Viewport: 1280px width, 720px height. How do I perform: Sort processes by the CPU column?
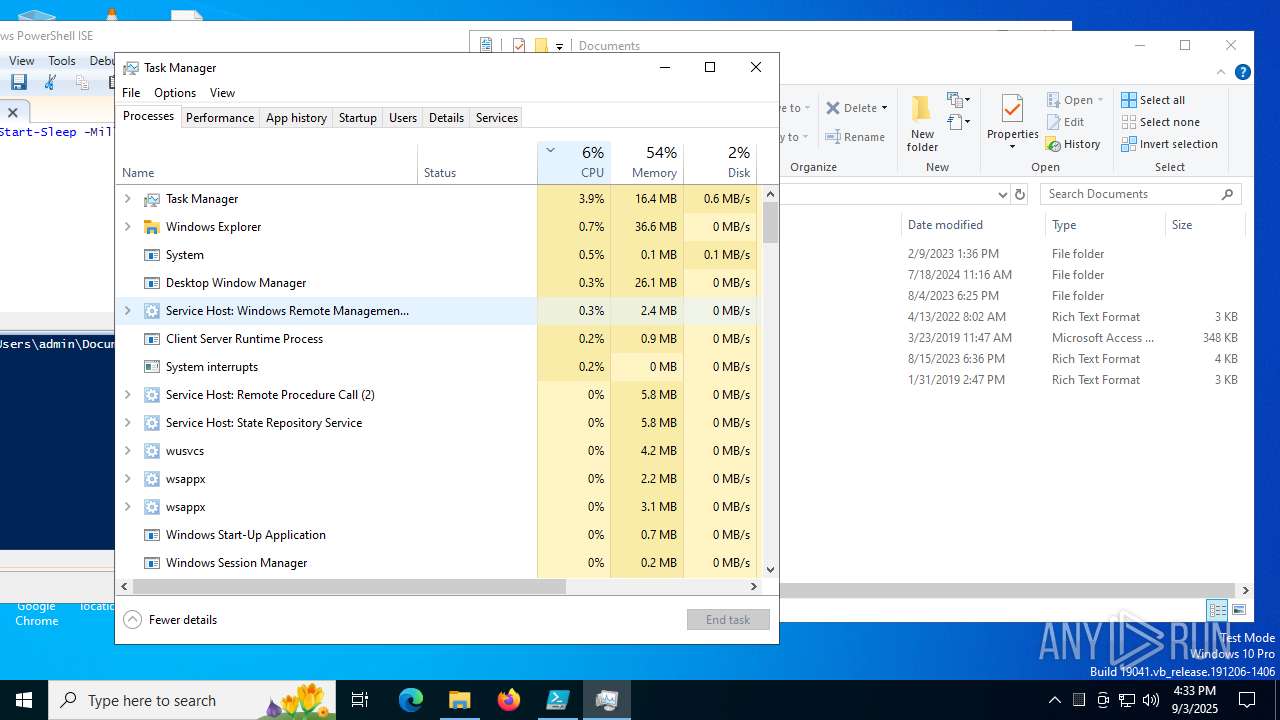coord(574,163)
